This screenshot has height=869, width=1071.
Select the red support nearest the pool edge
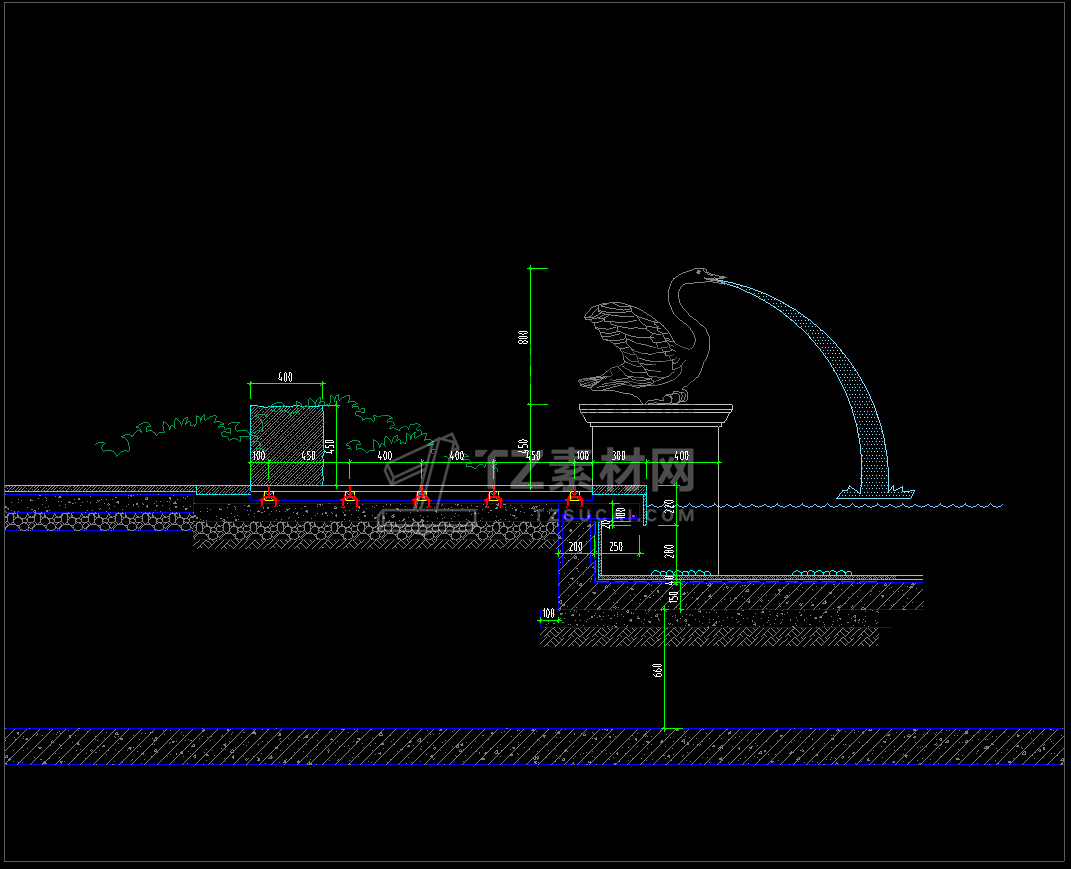tap(574, 498)
